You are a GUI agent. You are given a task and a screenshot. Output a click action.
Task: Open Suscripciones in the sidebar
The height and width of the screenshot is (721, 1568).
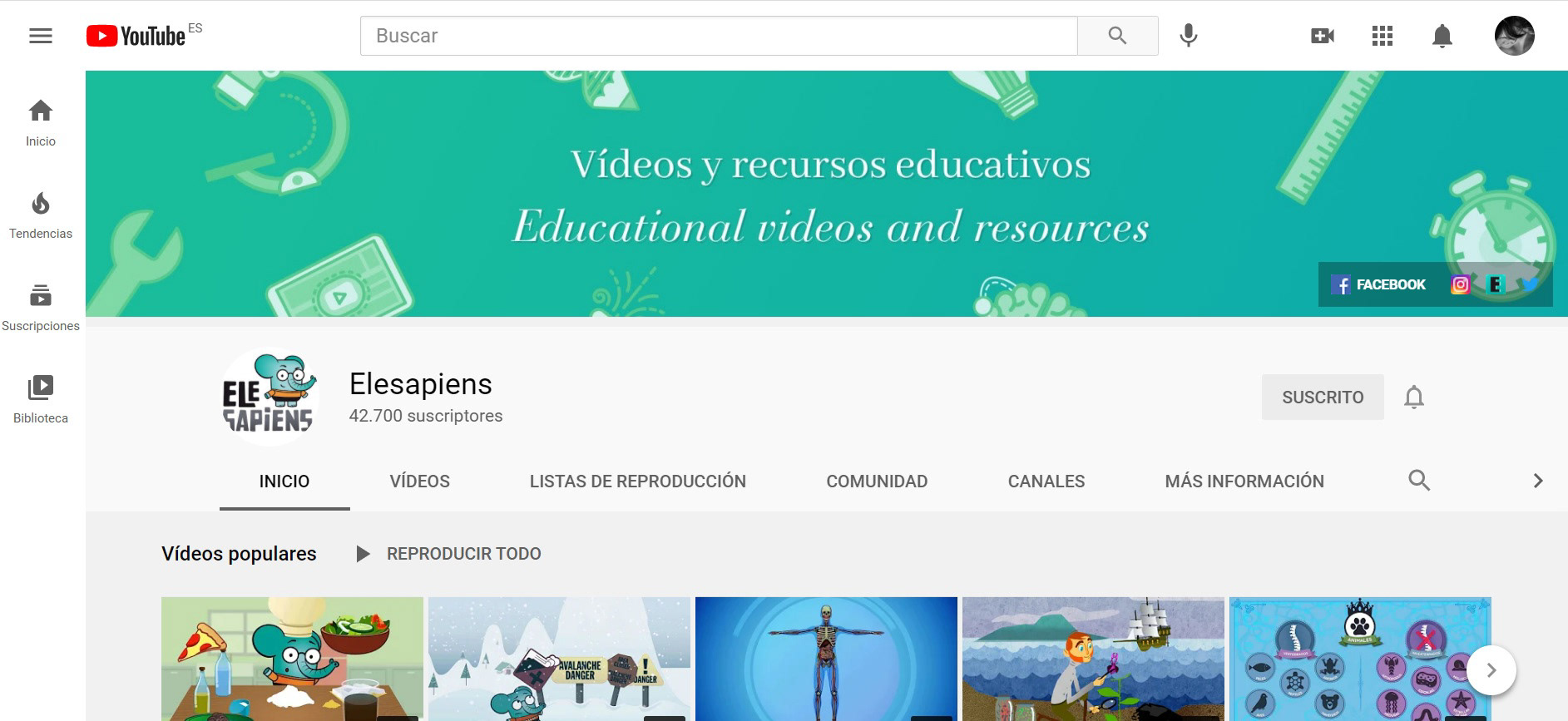41,308
